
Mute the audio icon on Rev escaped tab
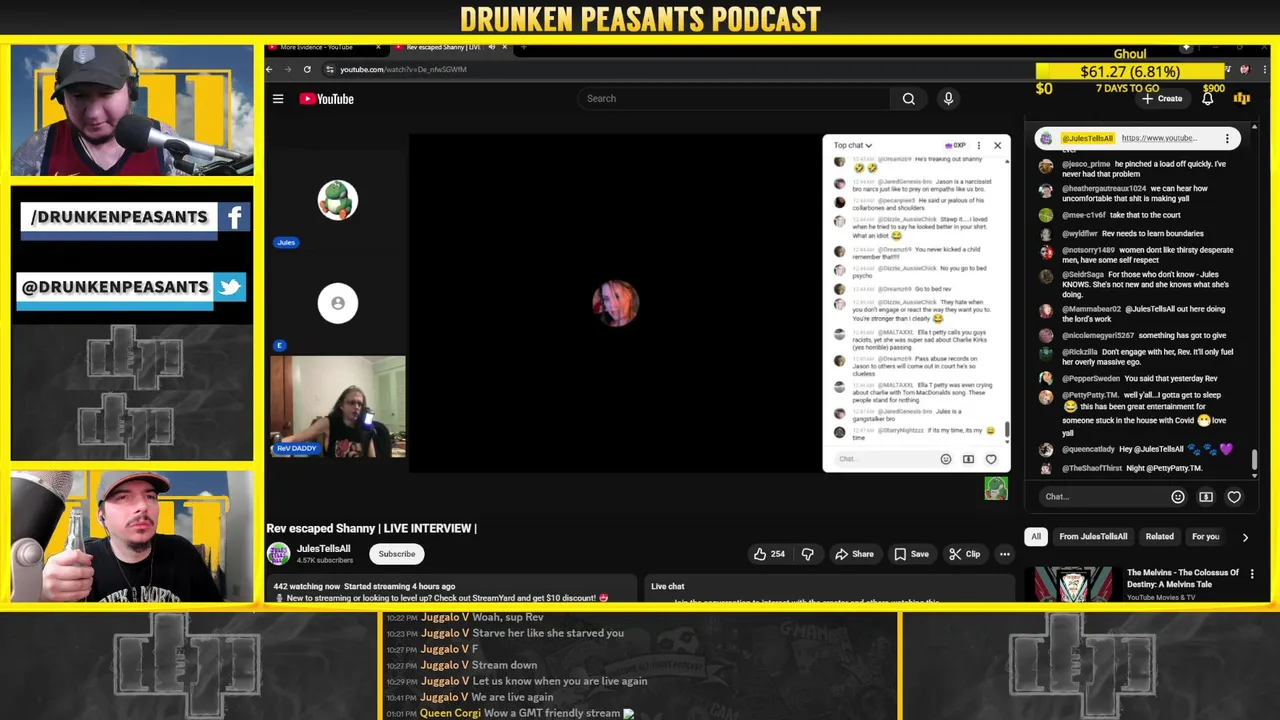pyautogui.click(x=491, y=47)
